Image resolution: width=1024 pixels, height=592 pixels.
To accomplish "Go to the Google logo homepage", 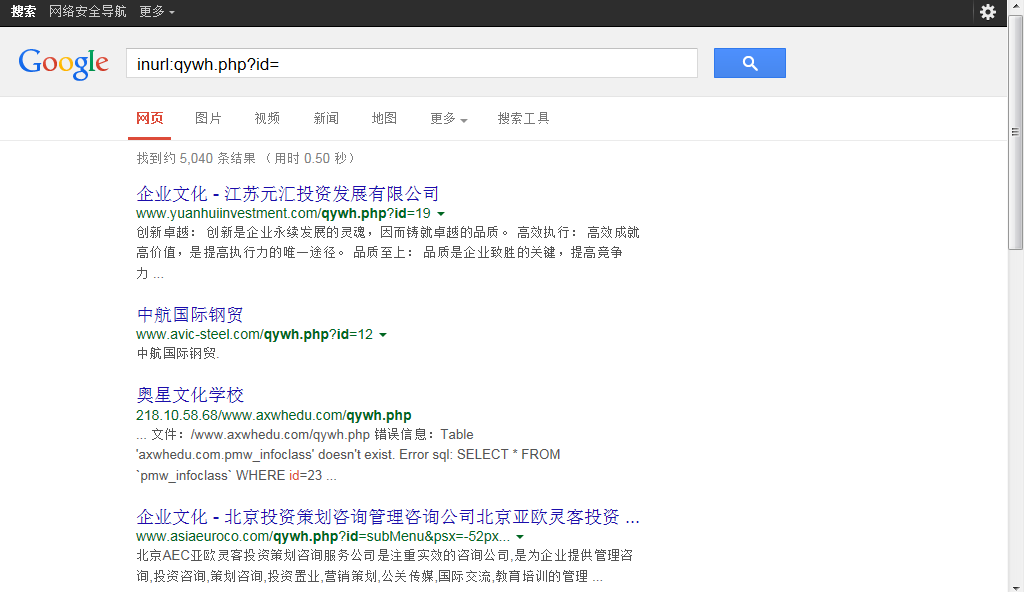I will point(63,63).
